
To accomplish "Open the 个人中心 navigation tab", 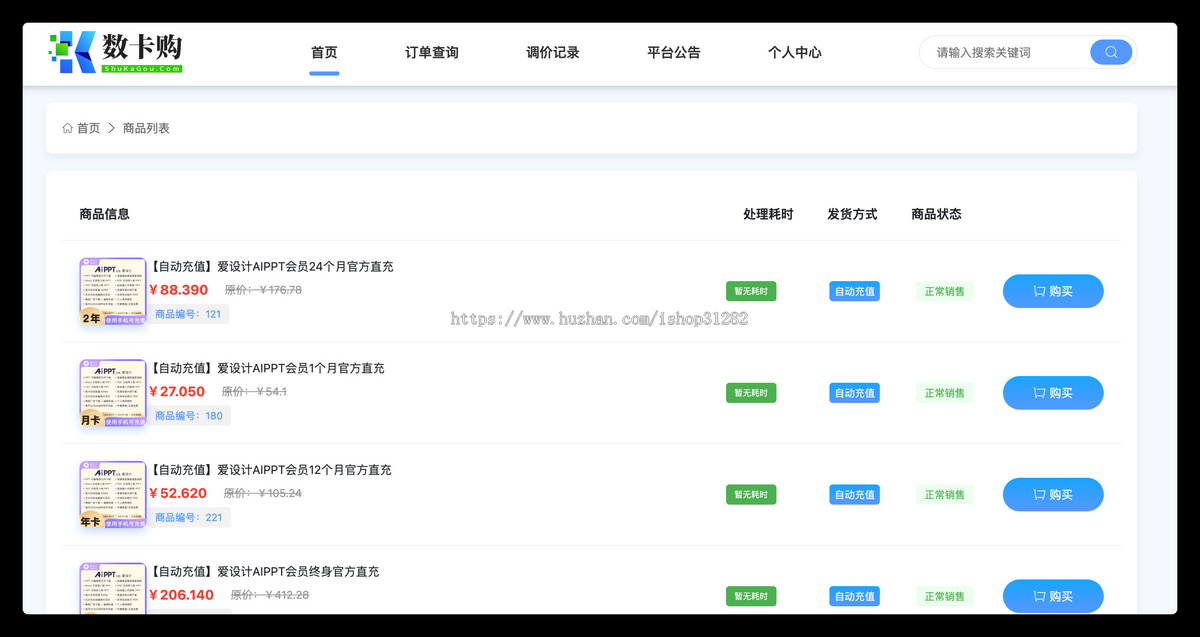I will tap(795, 52).
